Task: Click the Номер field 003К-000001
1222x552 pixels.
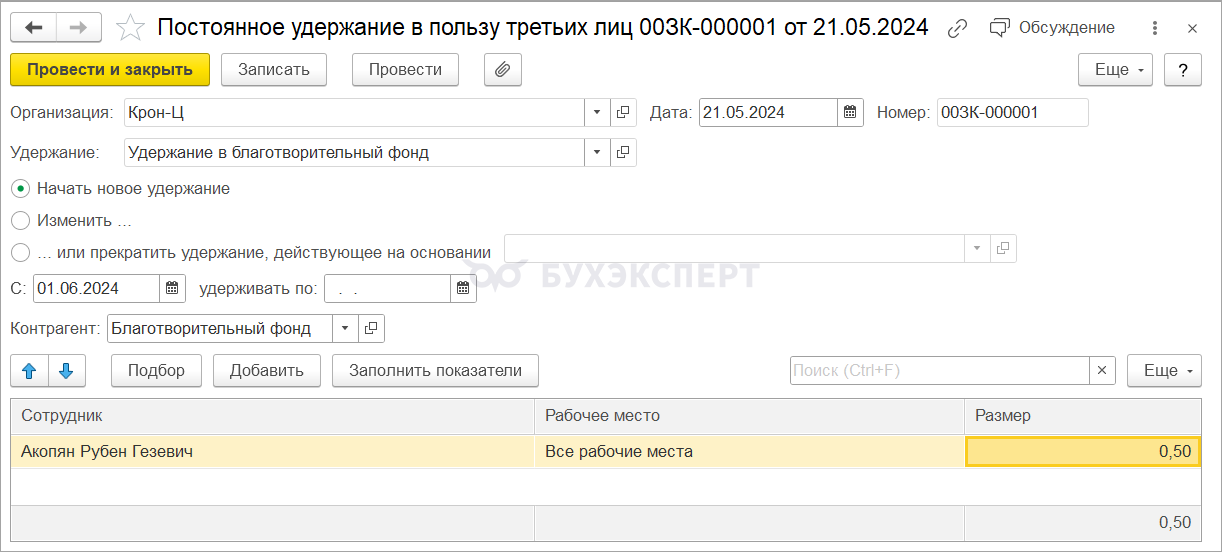Action: pyautogui.click(x=1012, y=112)
